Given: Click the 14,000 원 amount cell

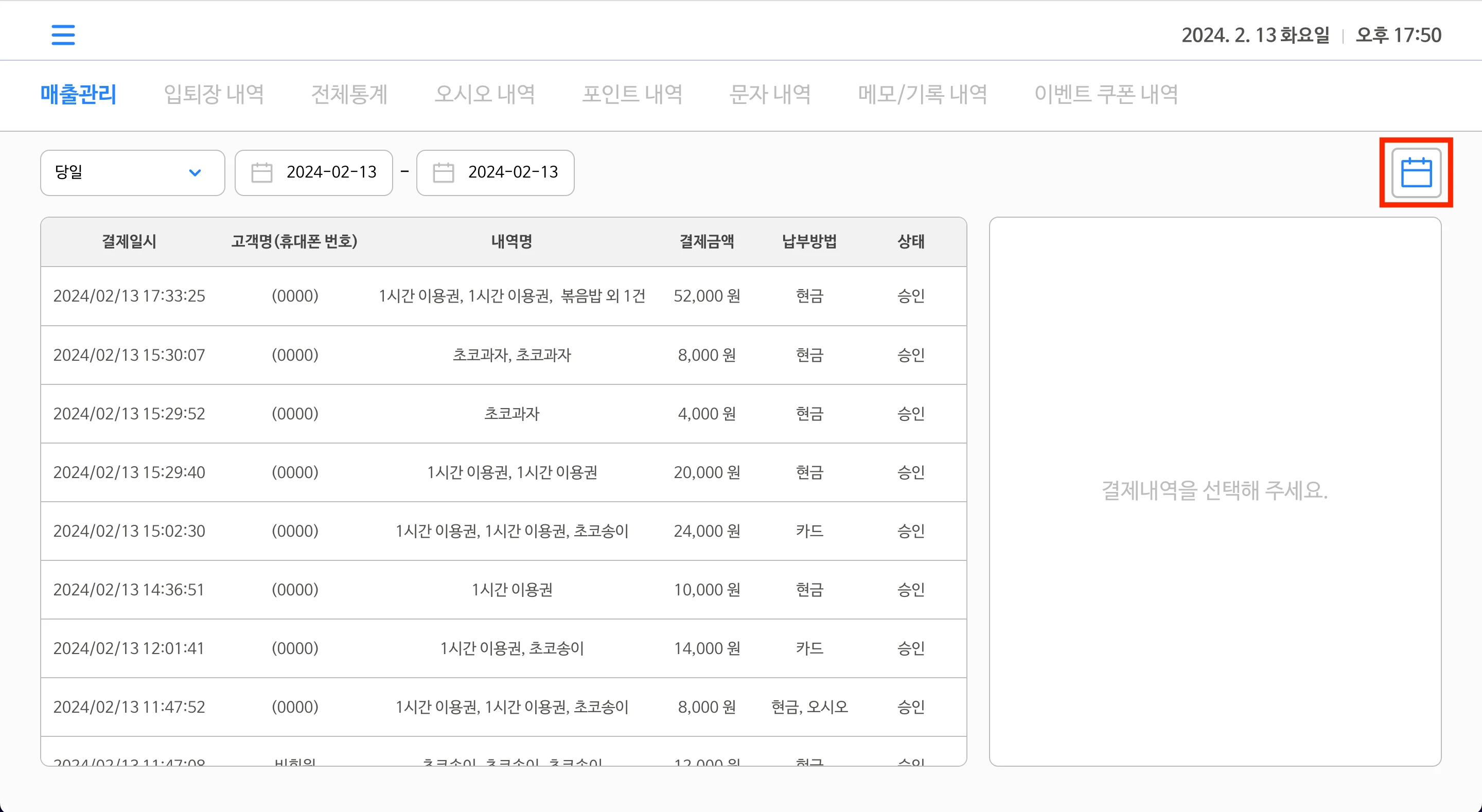Looking at the screenshot, I should click(707, 648).
